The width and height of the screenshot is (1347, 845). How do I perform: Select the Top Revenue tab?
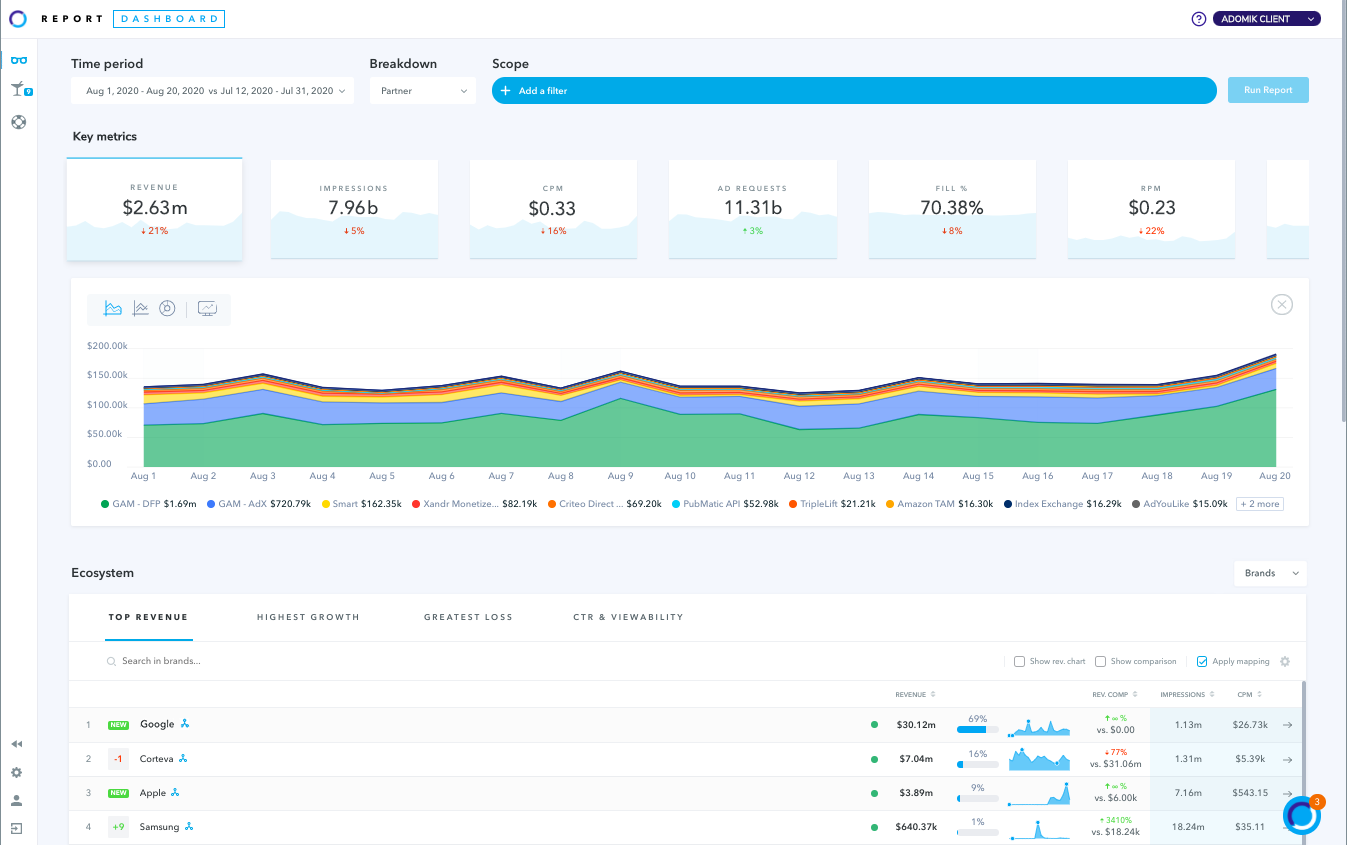pyautogui.click(x=148, y=617)
